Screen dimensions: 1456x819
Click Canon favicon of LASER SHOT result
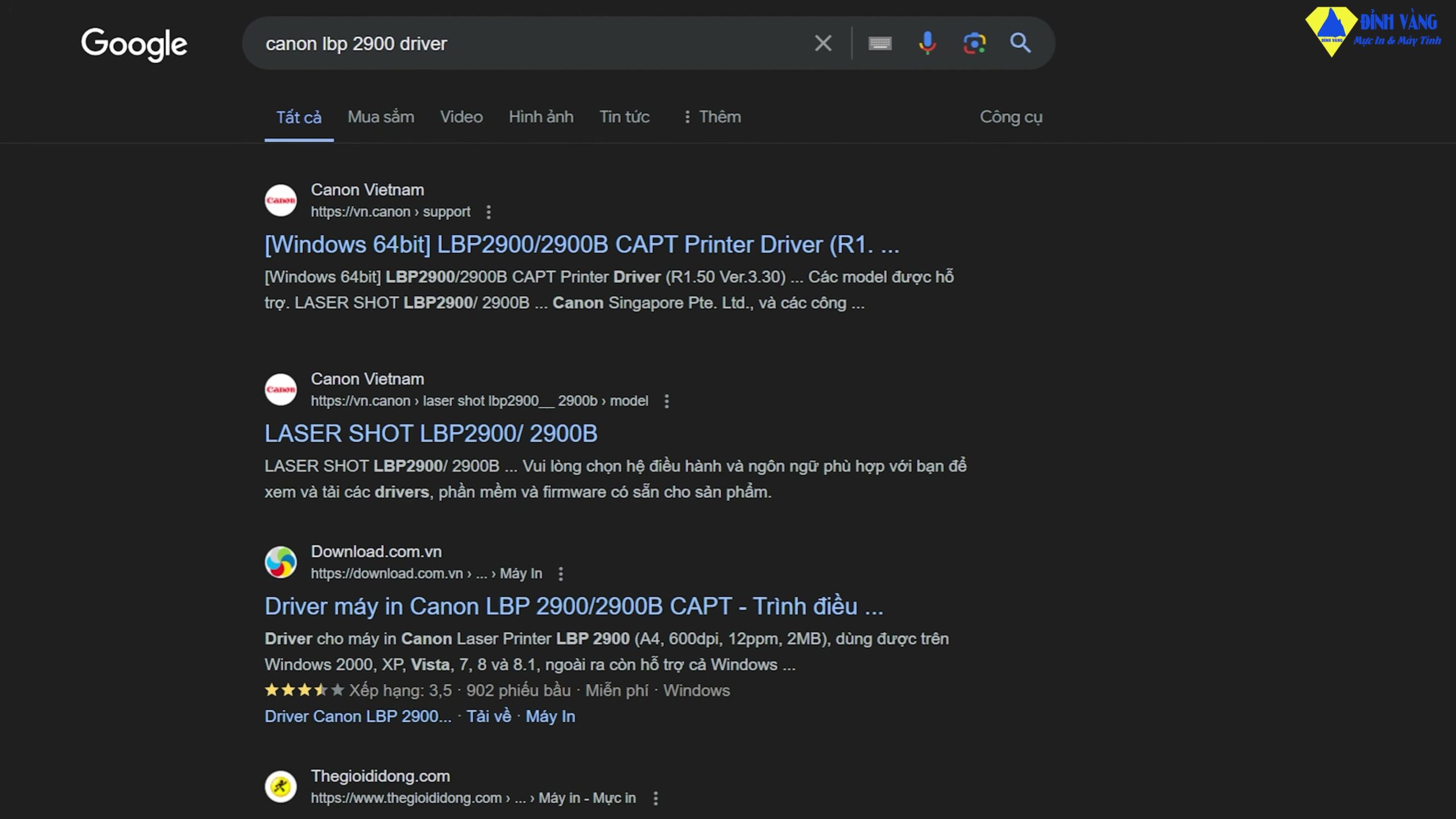[280, 390]
